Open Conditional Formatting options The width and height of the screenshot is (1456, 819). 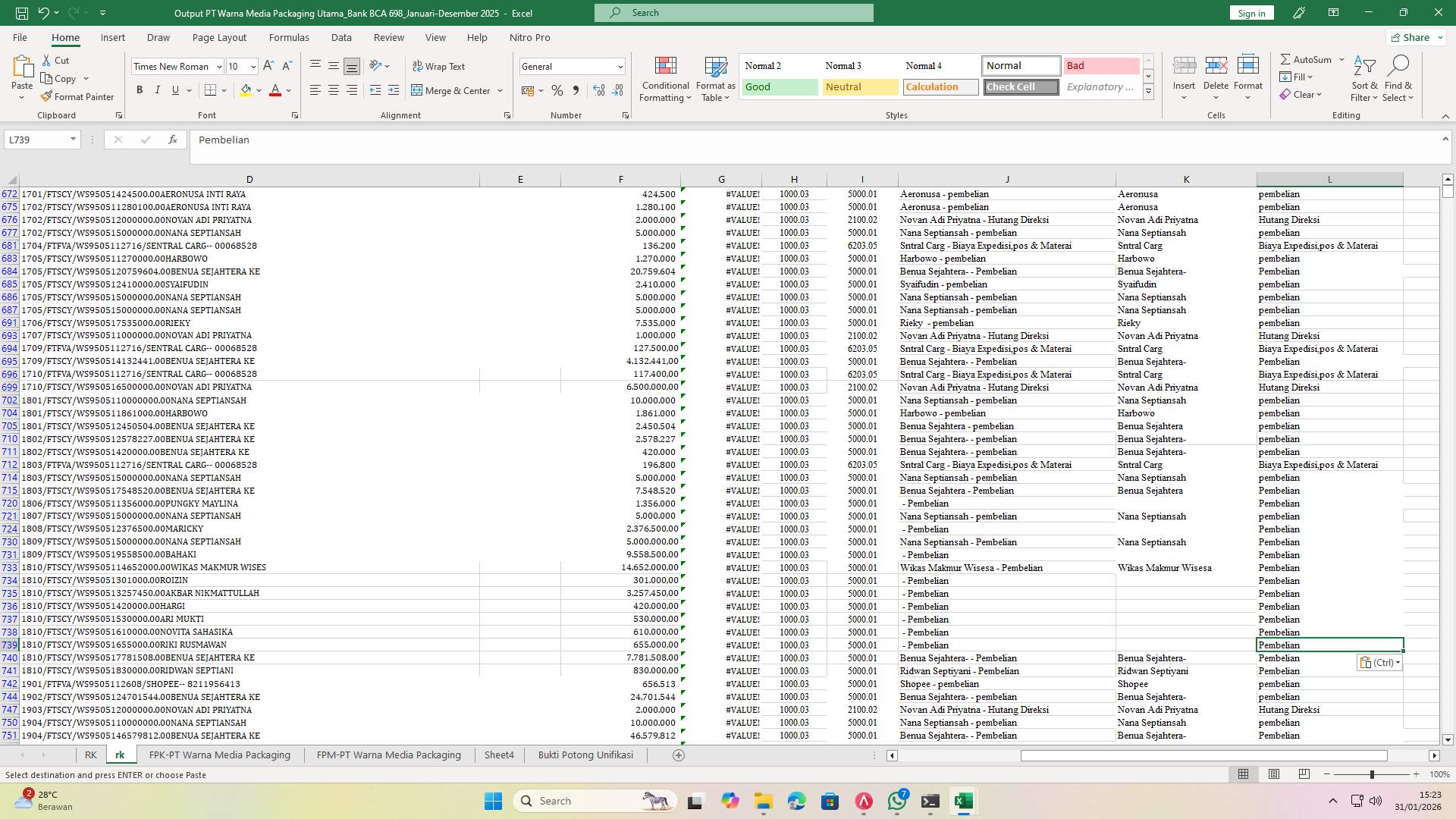[665, 78]
